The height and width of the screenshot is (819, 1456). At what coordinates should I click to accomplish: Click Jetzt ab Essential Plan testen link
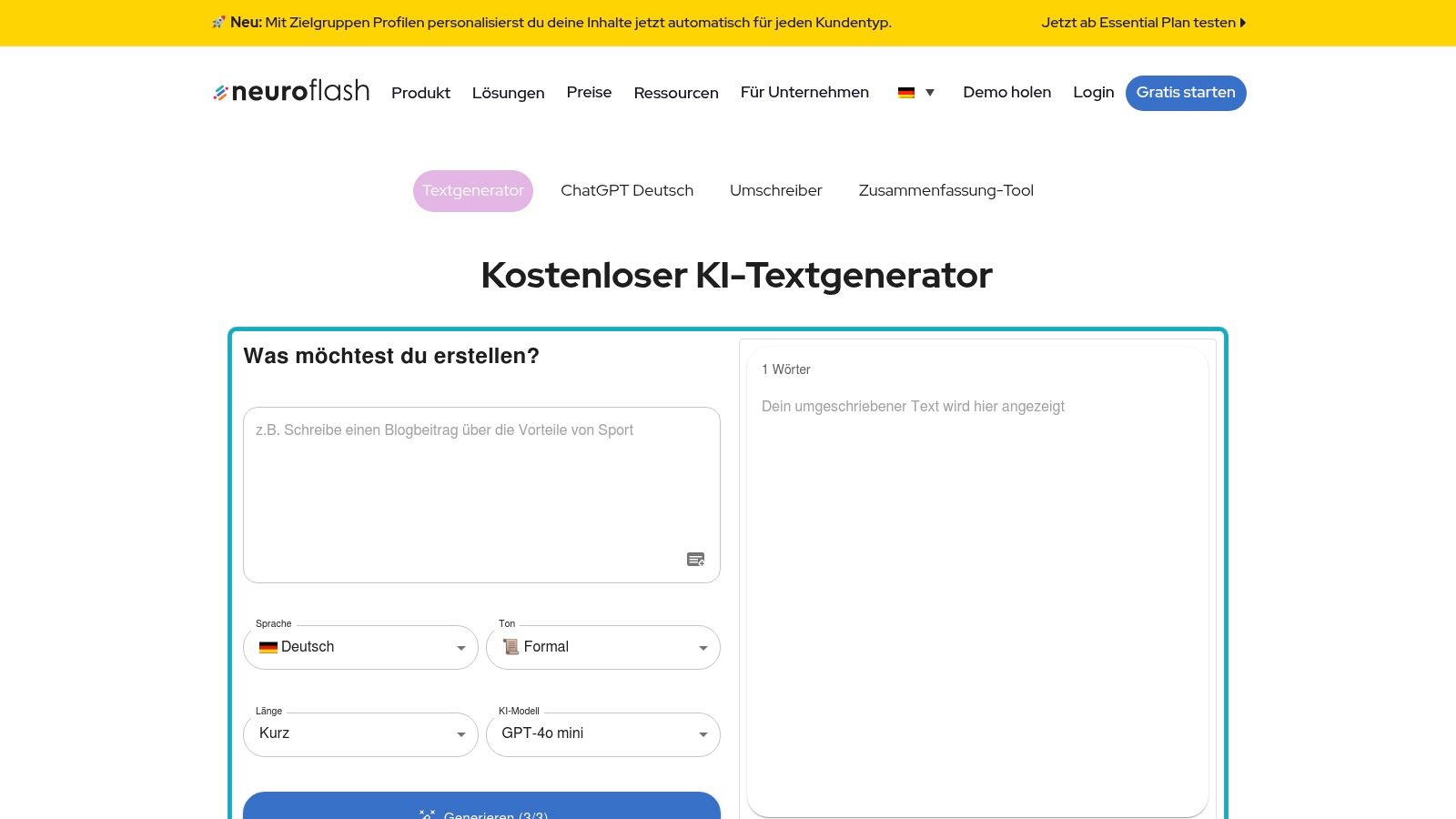pyautogui.click(x=1143, y=23)
